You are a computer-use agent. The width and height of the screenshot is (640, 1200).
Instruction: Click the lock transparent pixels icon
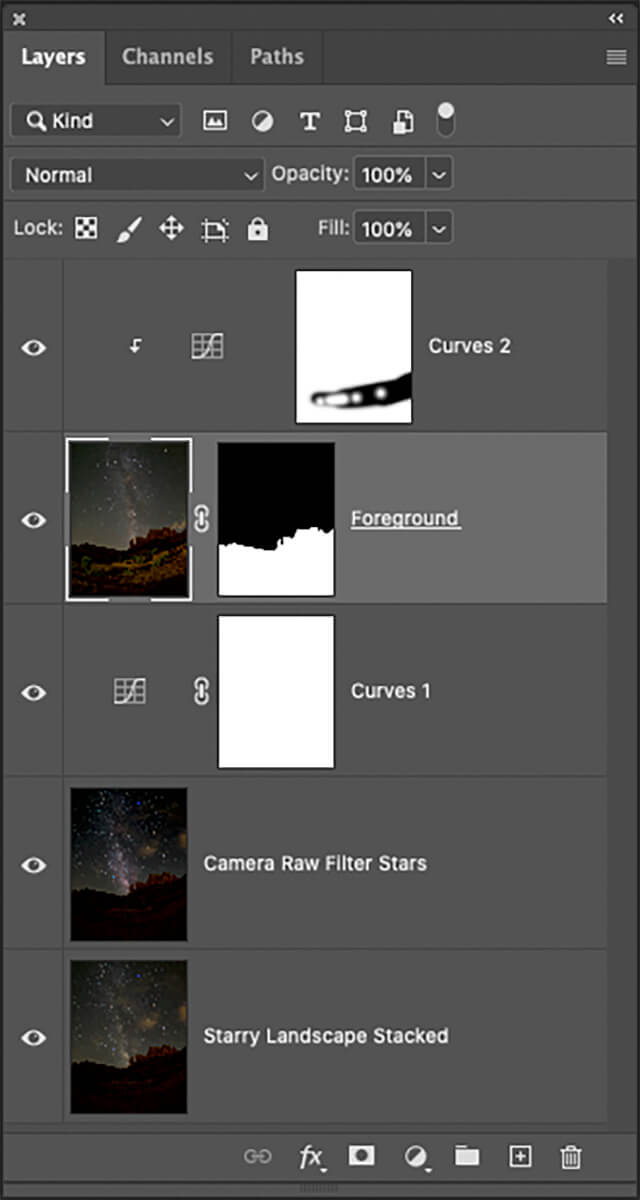tap(87, 229)
